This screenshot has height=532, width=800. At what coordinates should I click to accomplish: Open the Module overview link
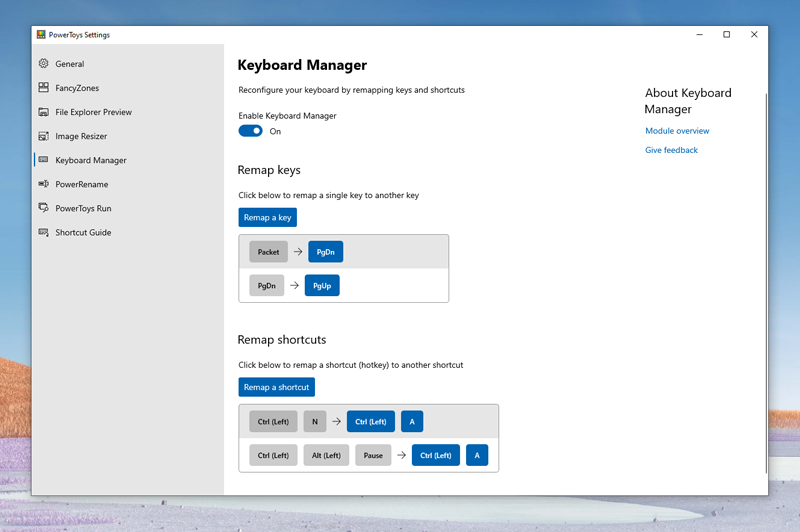coord(677,131)
